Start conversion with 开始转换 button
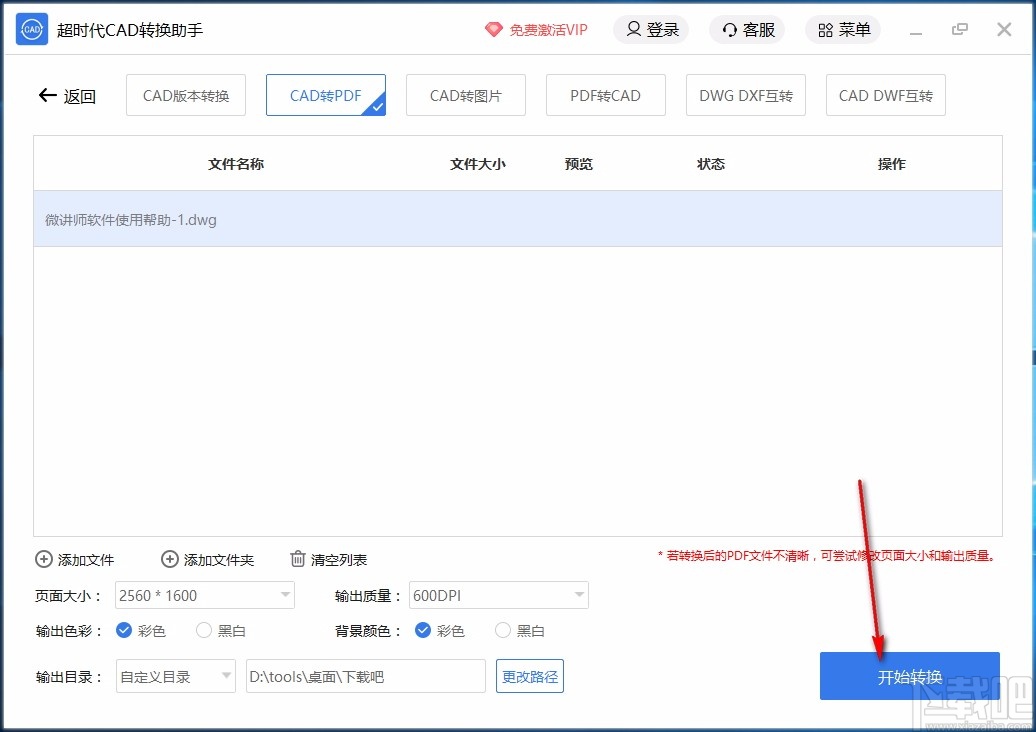Image resolution: width=1036 pixels, height=732 pixels. [x=908, y=676]
